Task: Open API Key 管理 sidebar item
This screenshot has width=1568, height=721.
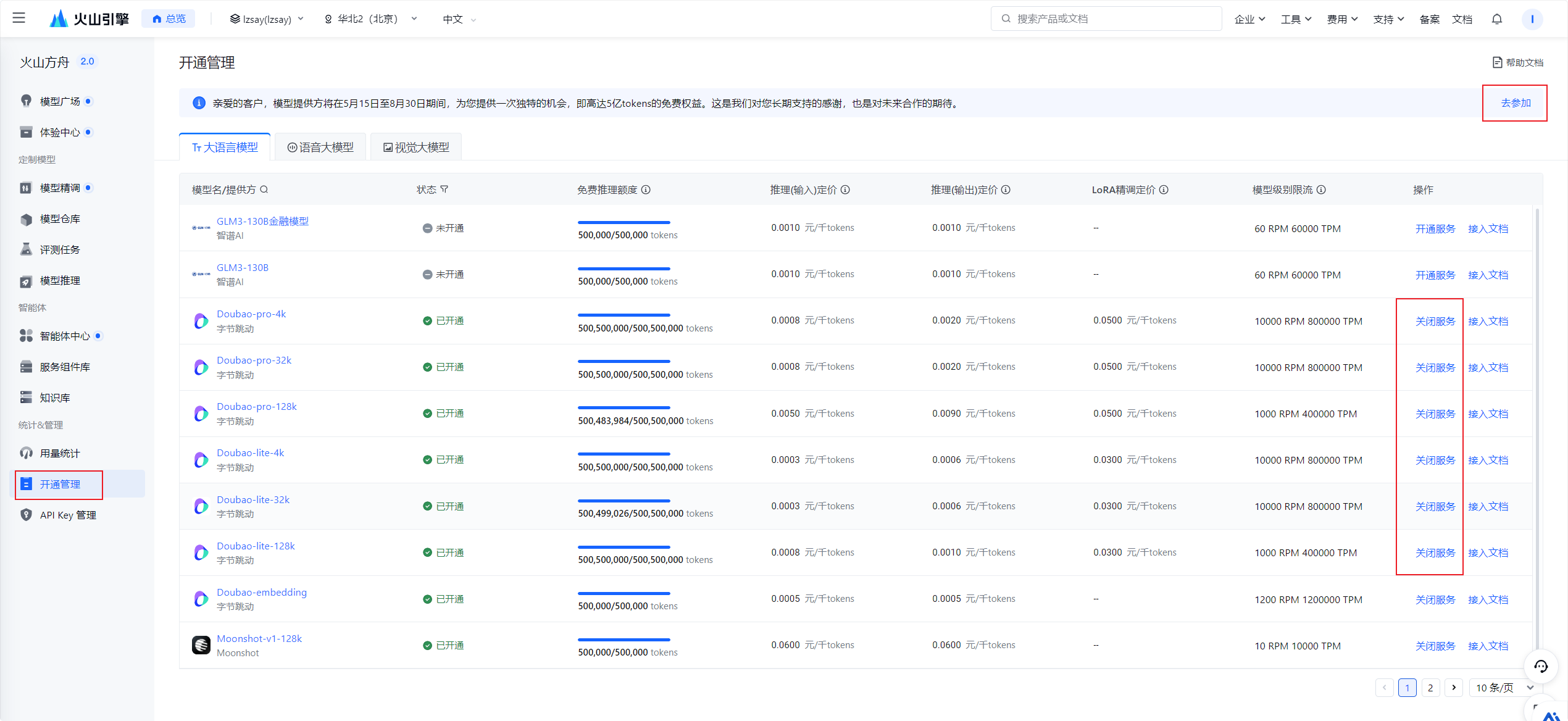Action: tap(68, 515)
